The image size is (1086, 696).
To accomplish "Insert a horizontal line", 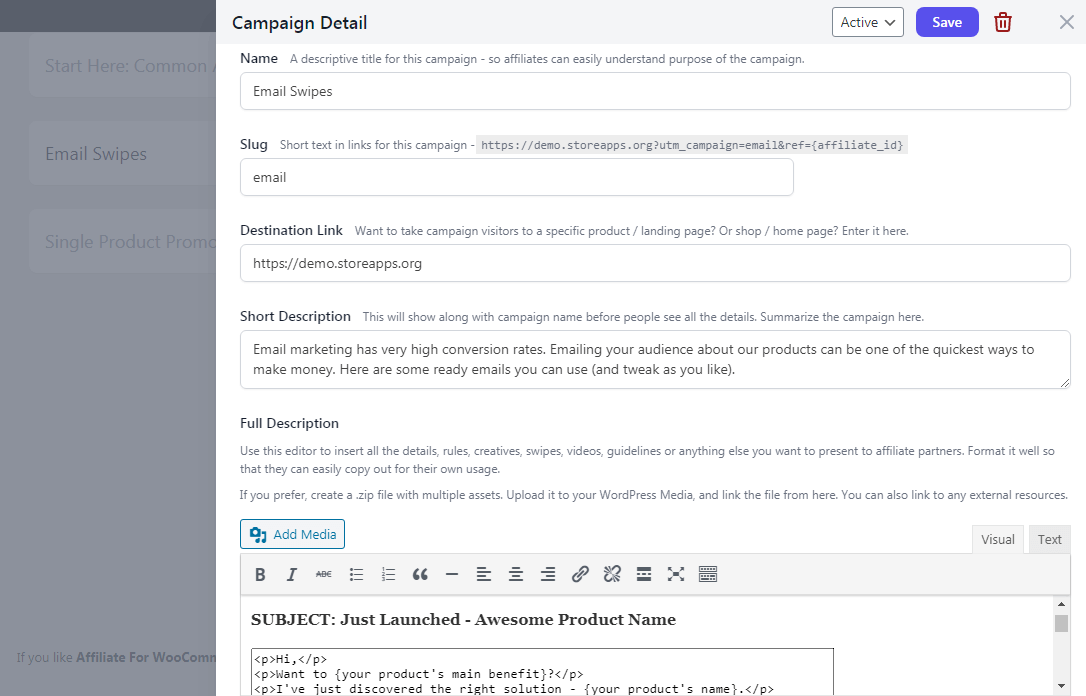I will click(x=452, y=574).
